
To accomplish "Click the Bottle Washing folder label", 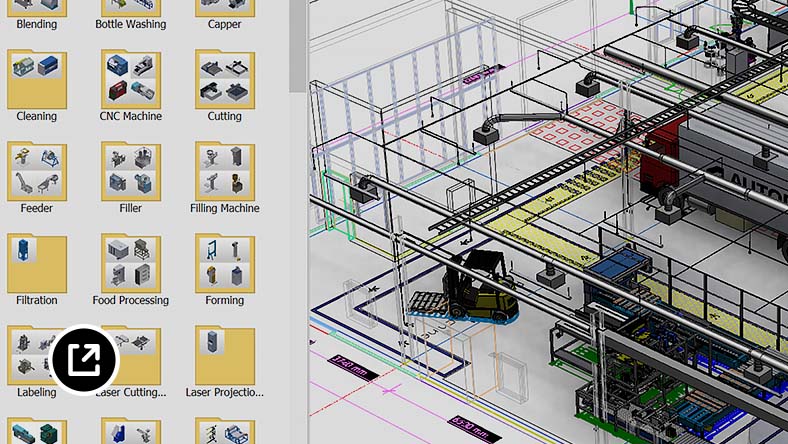I will [130, 24].
